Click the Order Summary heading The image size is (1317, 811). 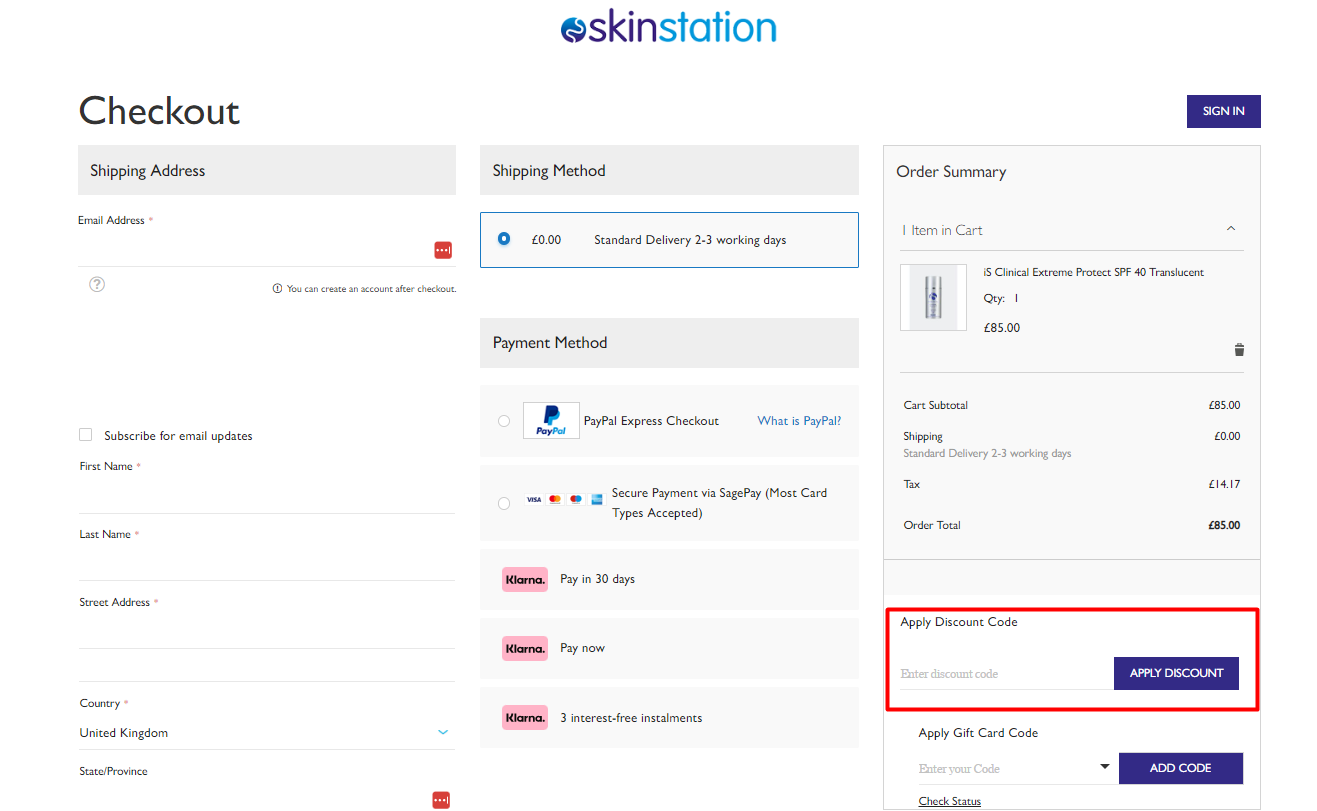[x=951, y=172]
